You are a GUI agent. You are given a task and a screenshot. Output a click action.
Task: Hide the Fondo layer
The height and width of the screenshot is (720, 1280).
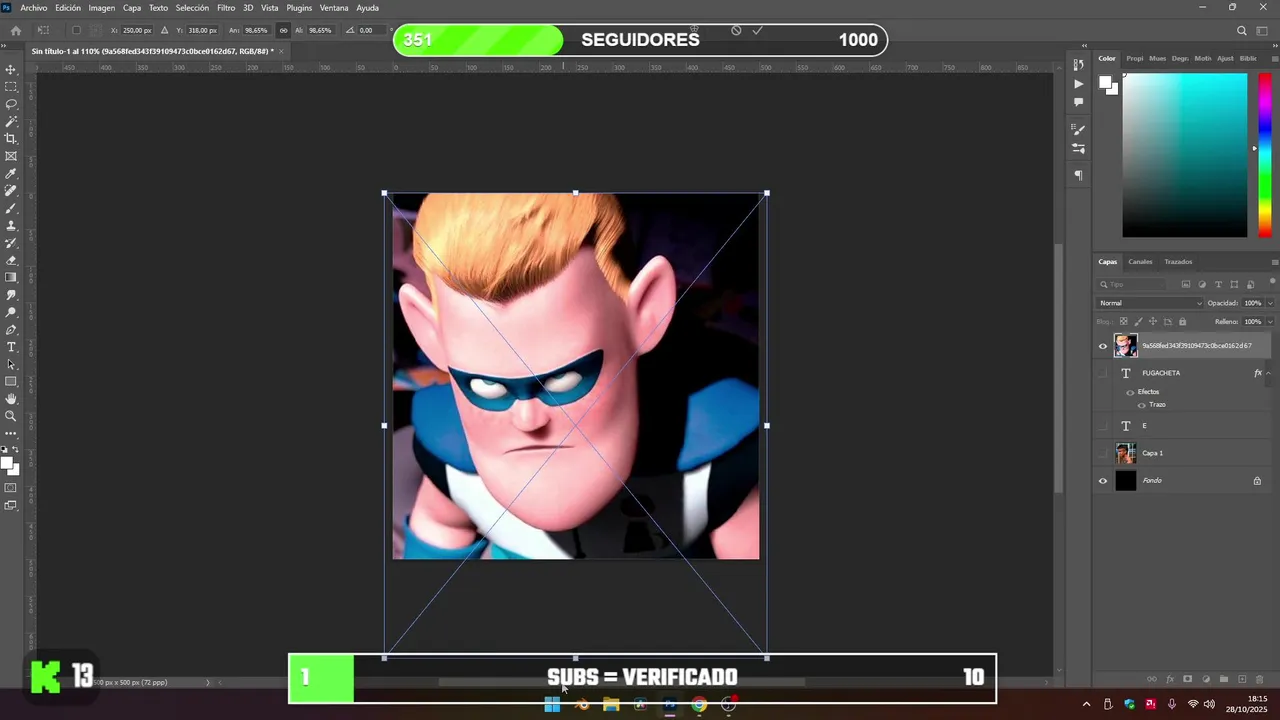click(1103, 481)
